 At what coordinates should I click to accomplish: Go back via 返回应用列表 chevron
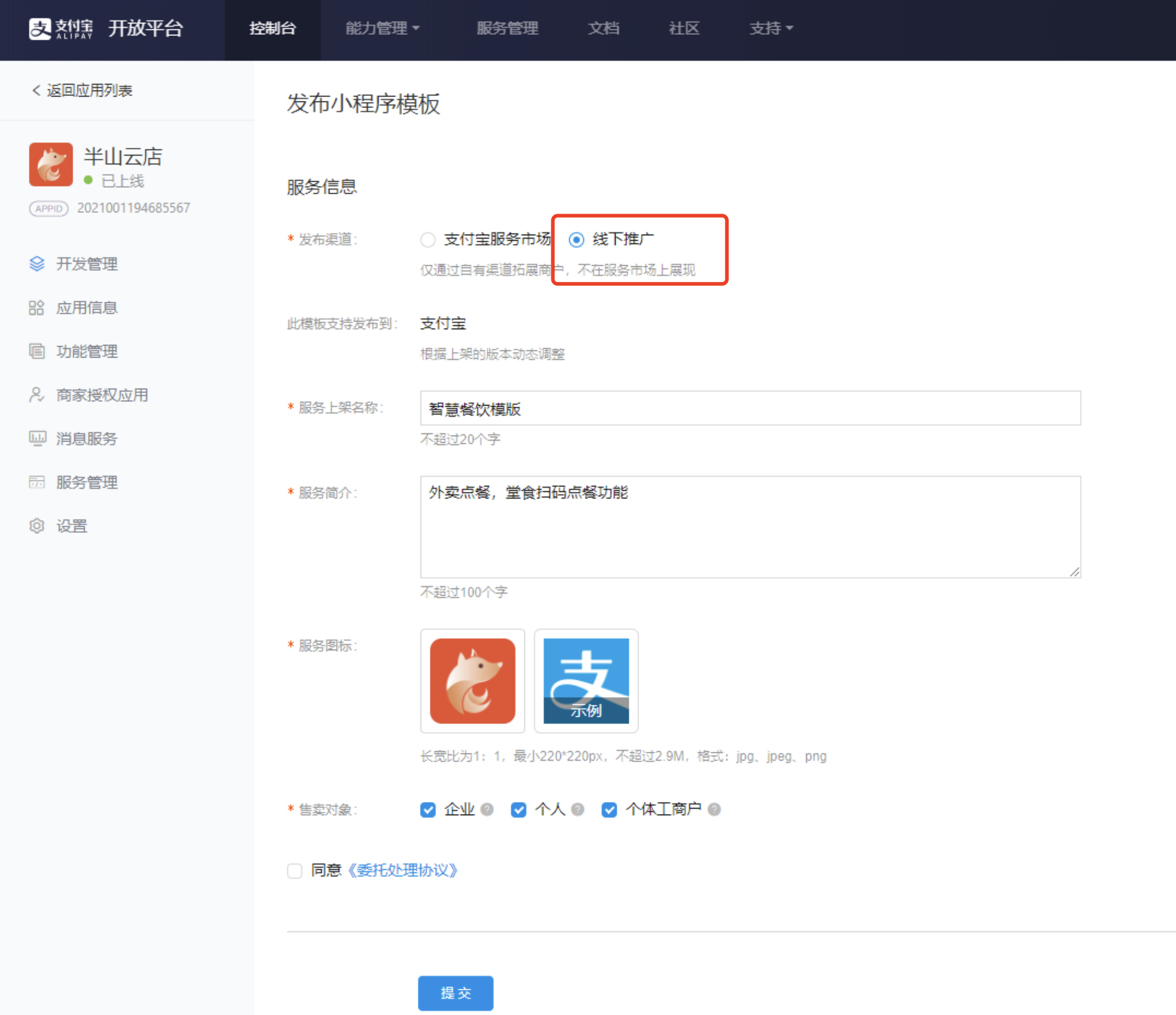pos(36,91)
